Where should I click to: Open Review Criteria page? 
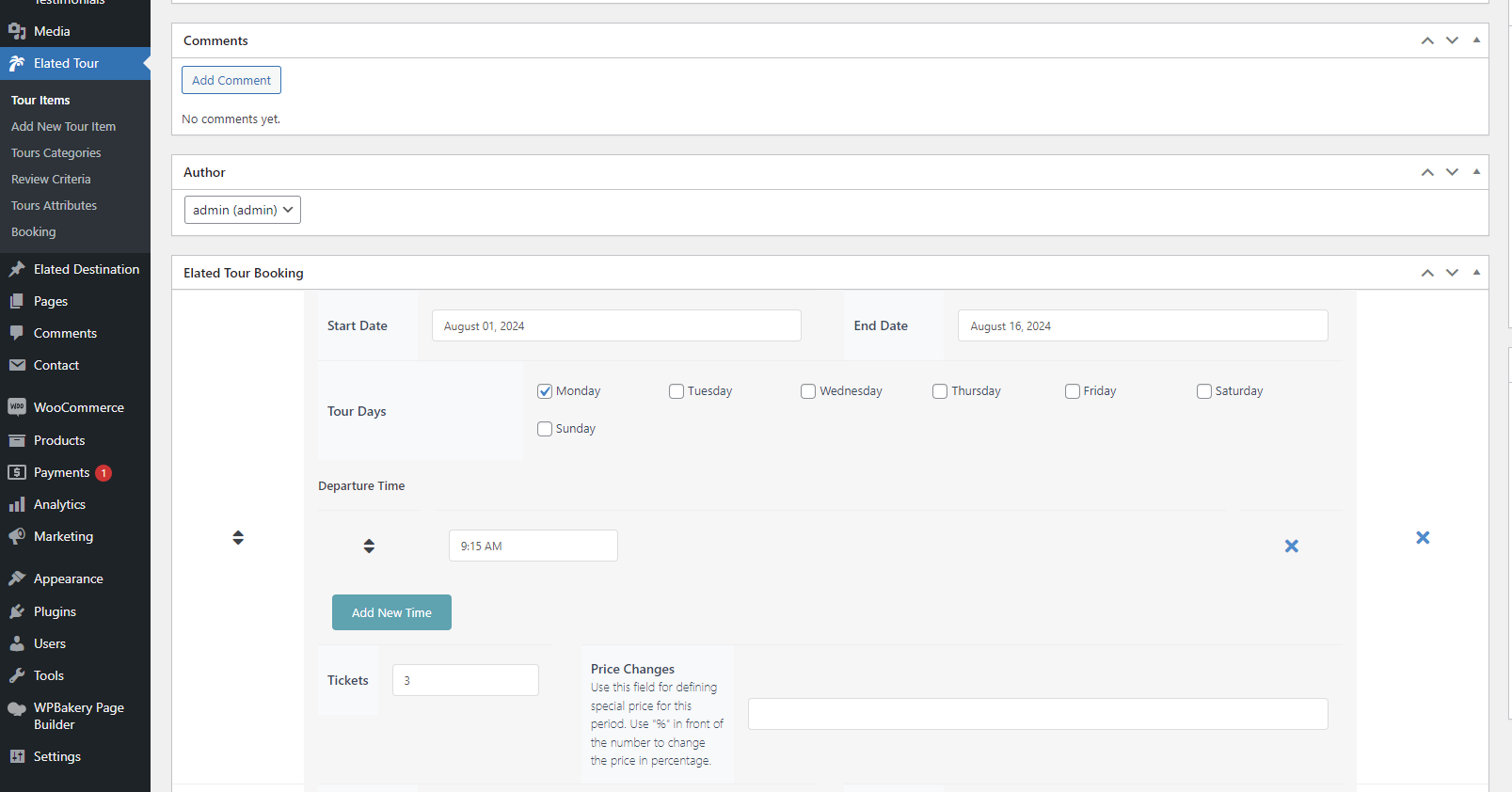pos(51,179)
